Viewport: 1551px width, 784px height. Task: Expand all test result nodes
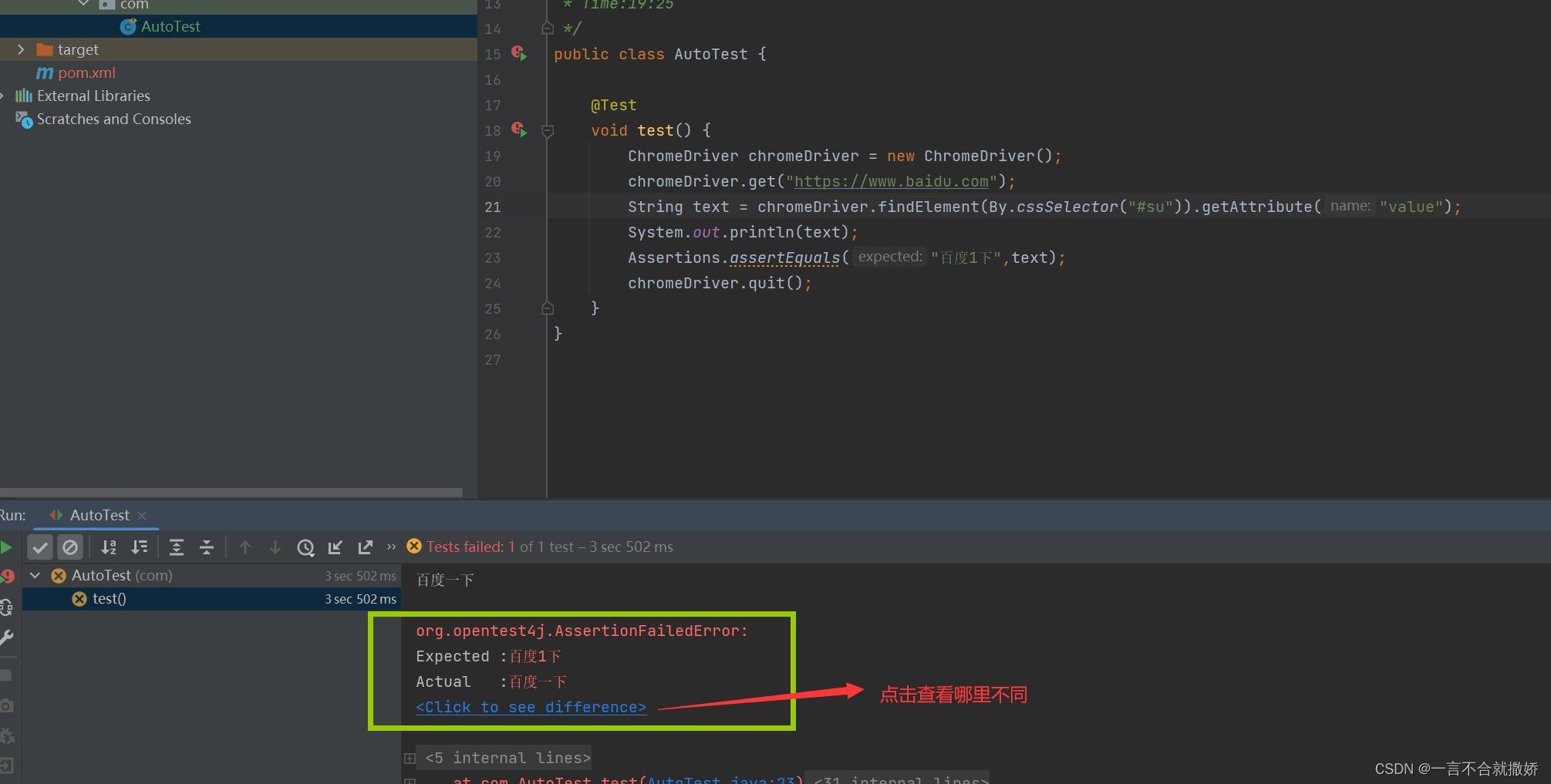(x=177, y=547)
